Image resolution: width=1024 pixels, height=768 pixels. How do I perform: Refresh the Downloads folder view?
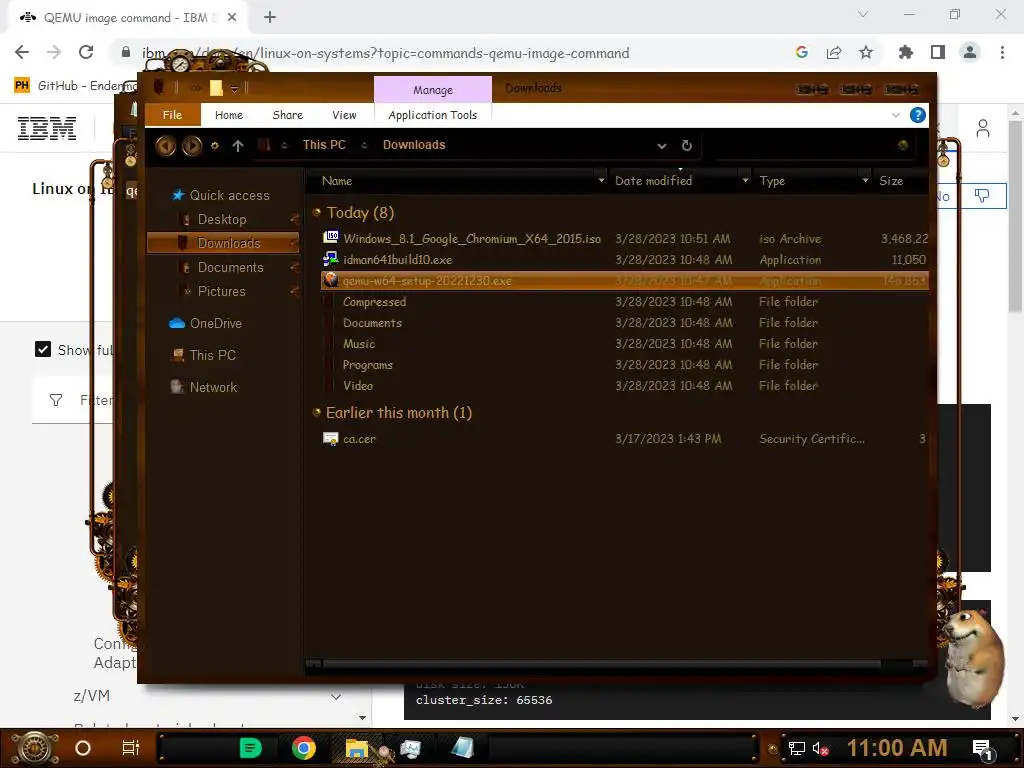pyautogui.click(x=686, y=145)
